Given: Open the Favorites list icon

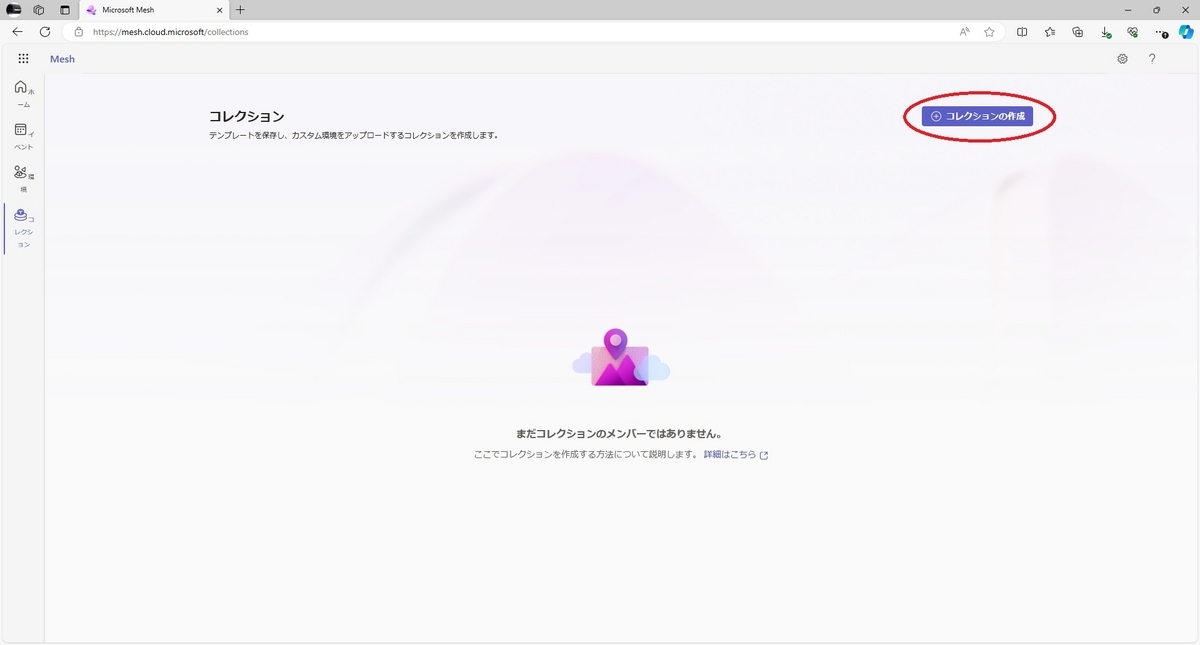Looking at the screenshot, I should [x=1050, y=32].
